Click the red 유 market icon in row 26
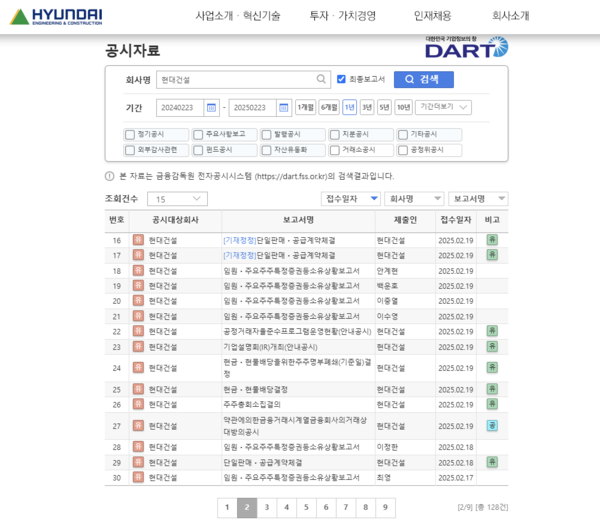 (x=138, y=404)
